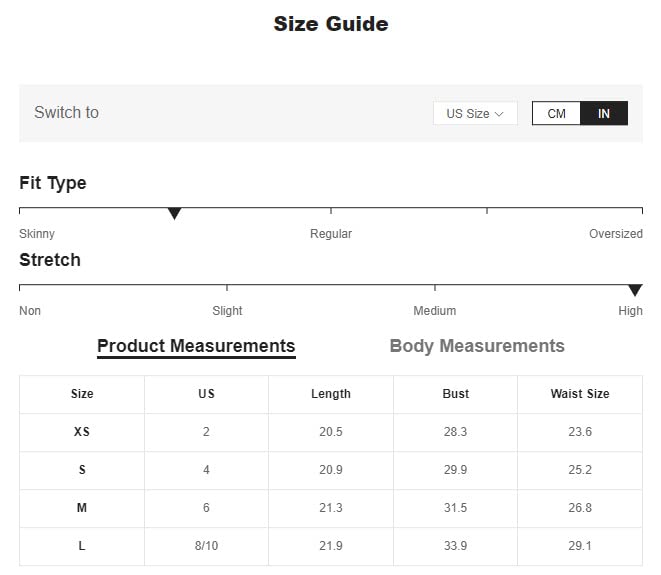The height and width of the screenshot is (575, 661).
Task: Select the M size row label
Action: pos(82,508)
